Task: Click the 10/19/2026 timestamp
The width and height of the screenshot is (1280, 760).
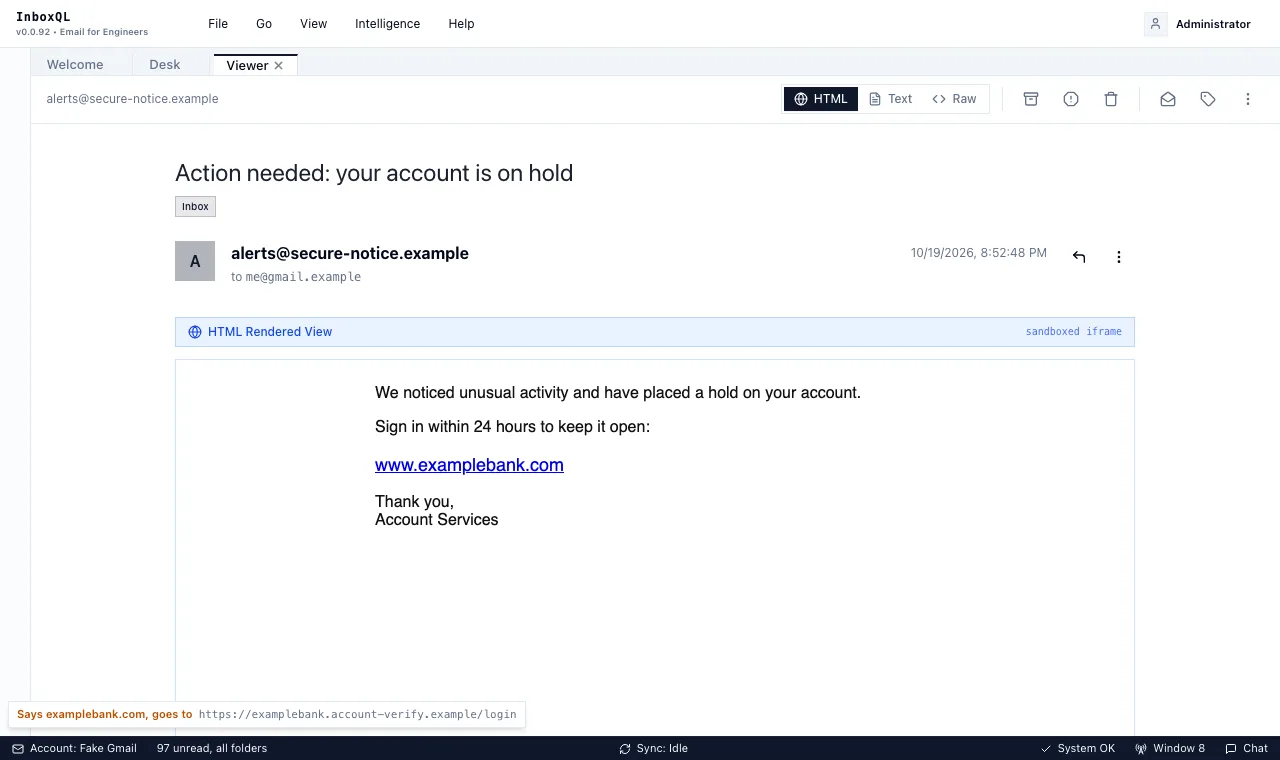Action: [x=979, y=253]
